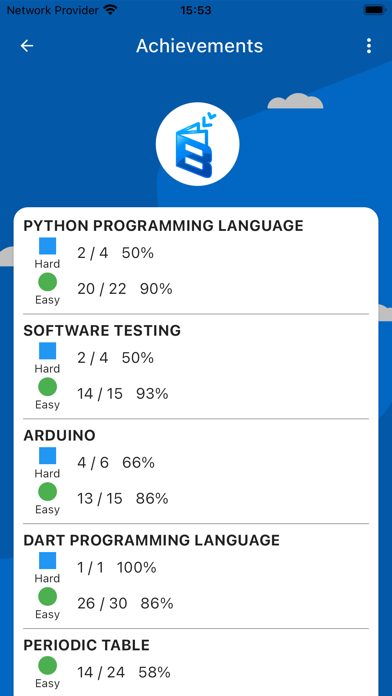Viewport: 392px width, 696px height.
Task: Select Python's green Easy circle icon
Action: 48,282
